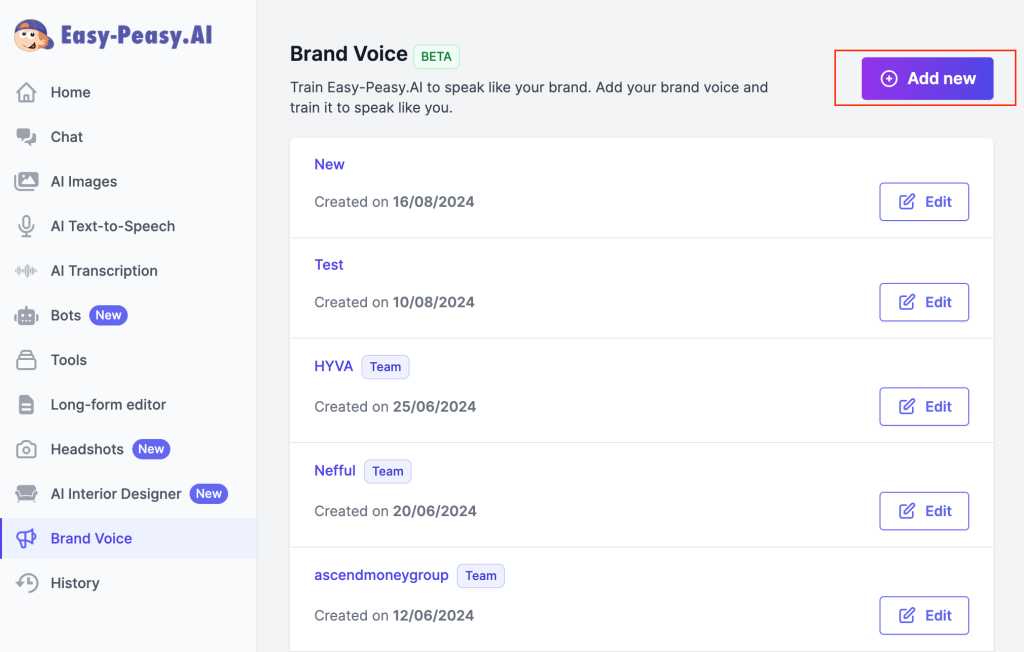Click the Tools toolbox icon
Image resolution: width=1024 pixels, height=652 pixels.
click(x=27, y=360)
